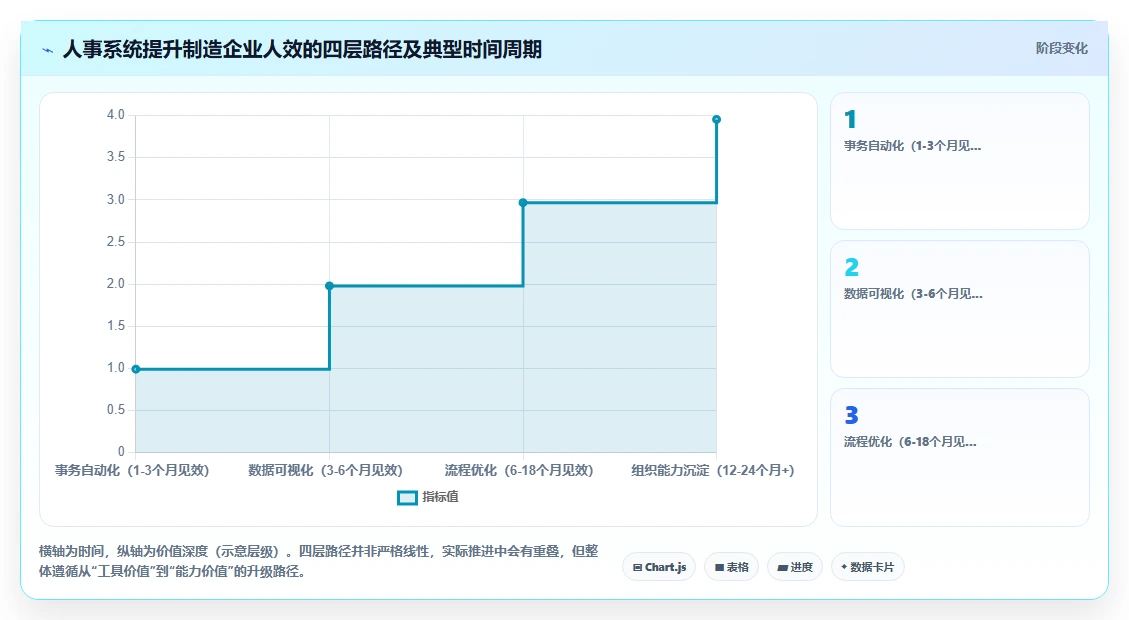Click the large number 2 on second card
Image resolution: width=1129 pixels, height=620 pixels.
point(852,267)
